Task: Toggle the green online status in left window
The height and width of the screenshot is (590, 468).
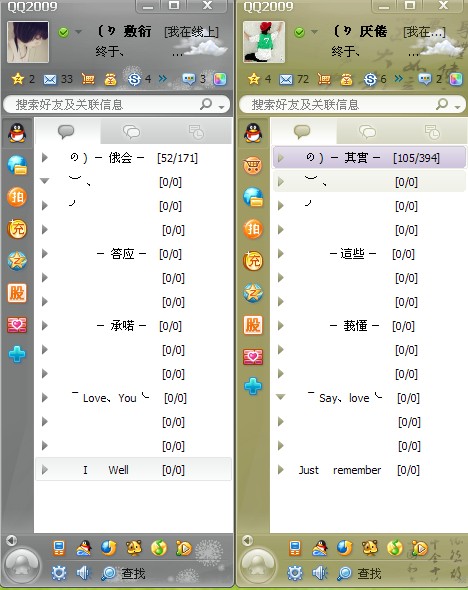Action: tap(64, 32)
